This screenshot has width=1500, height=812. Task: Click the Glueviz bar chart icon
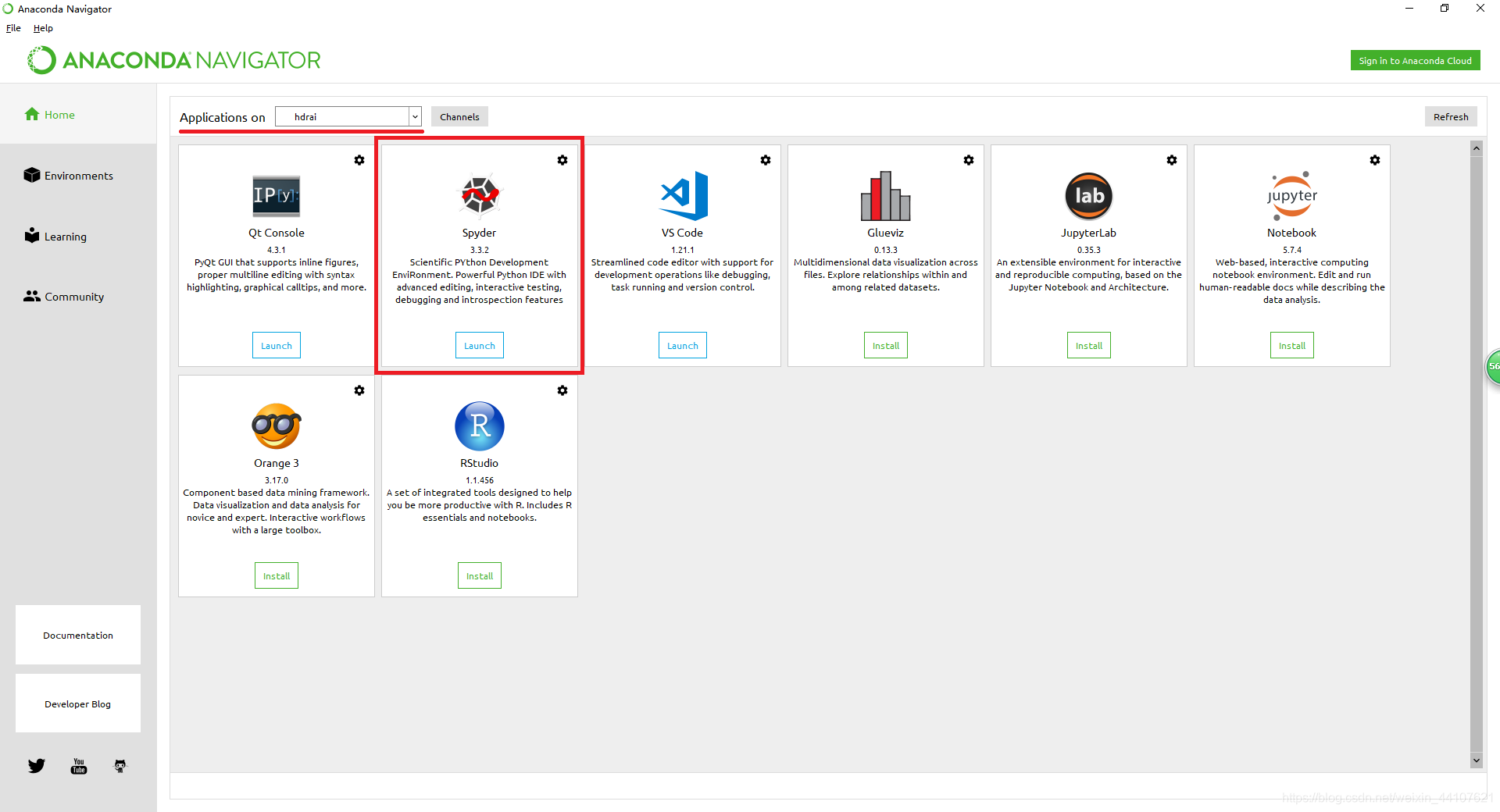tap(886, 196)
